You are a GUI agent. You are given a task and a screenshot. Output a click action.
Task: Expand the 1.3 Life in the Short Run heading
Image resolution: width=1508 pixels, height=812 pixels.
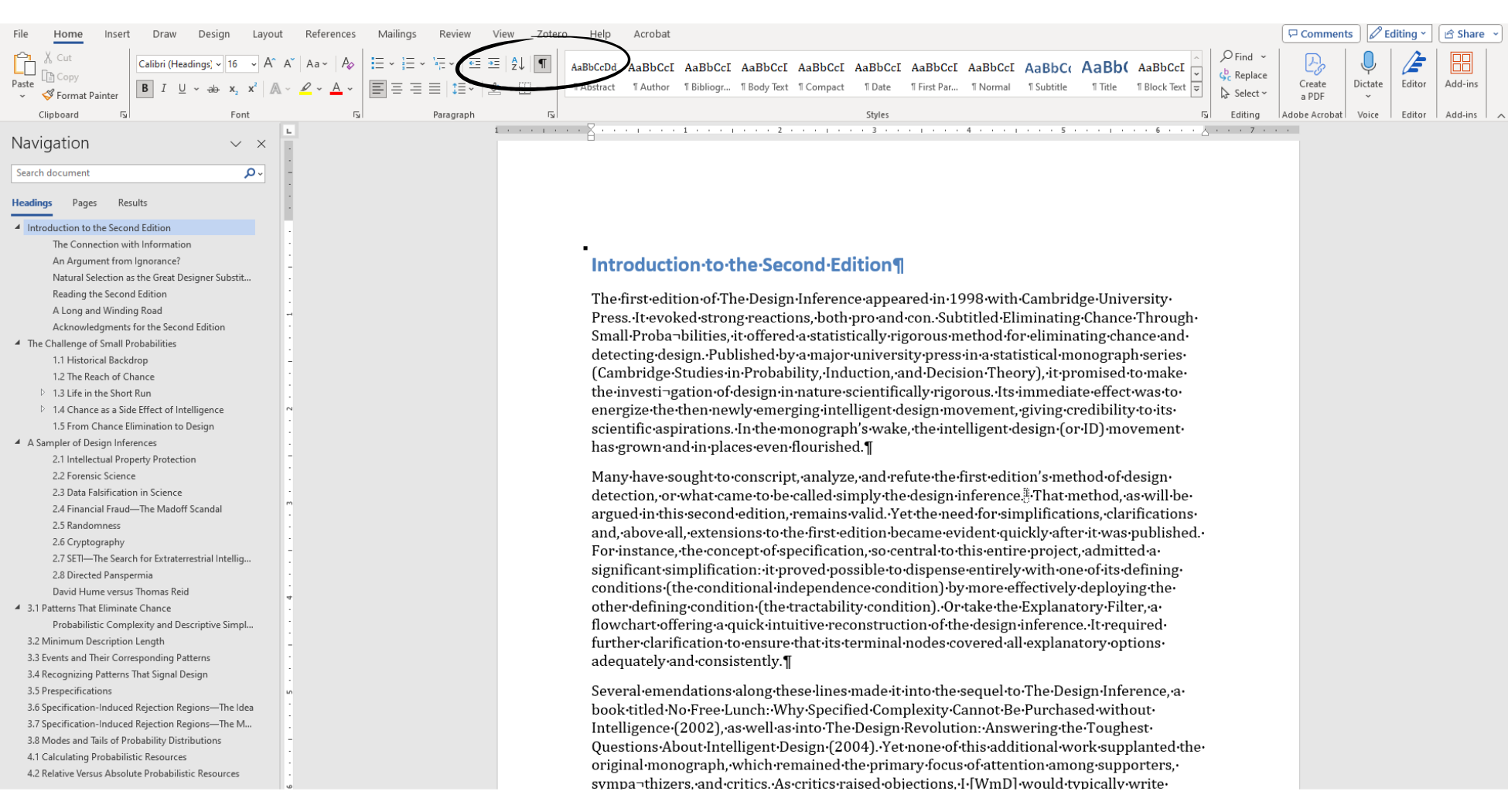tap(43, 393)
